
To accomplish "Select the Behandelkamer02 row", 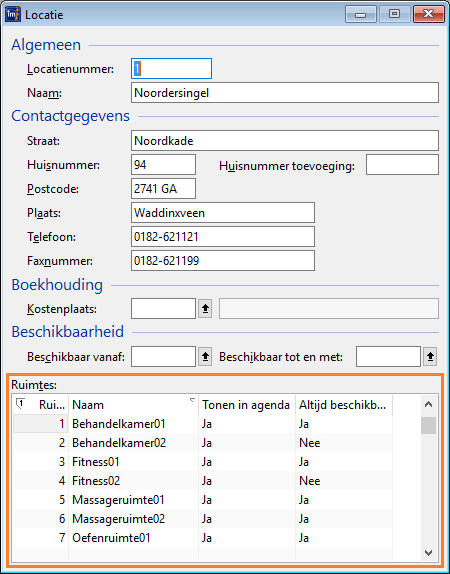I will pyautogui.click(x=202, y=443).
